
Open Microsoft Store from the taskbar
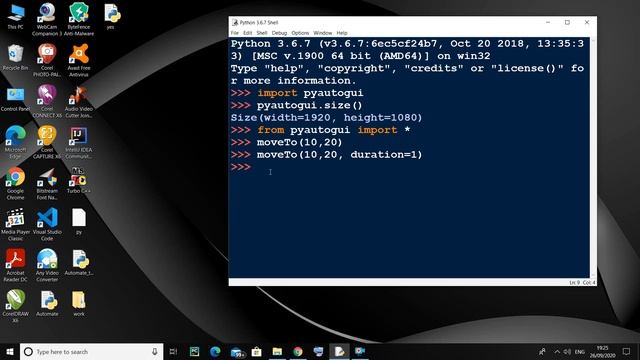click(256, 351)
